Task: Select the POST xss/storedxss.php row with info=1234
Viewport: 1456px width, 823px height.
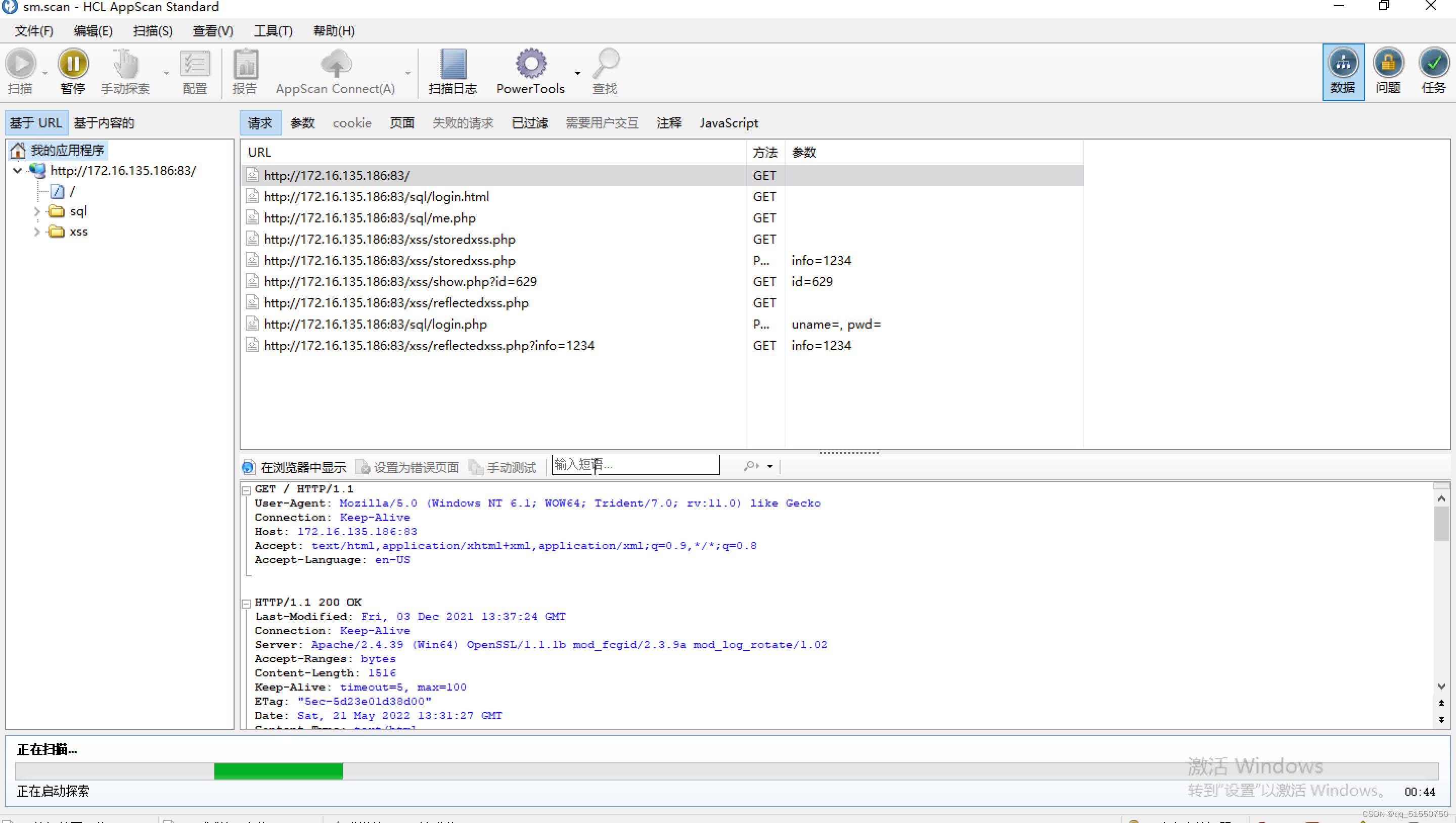Action: 662,260
